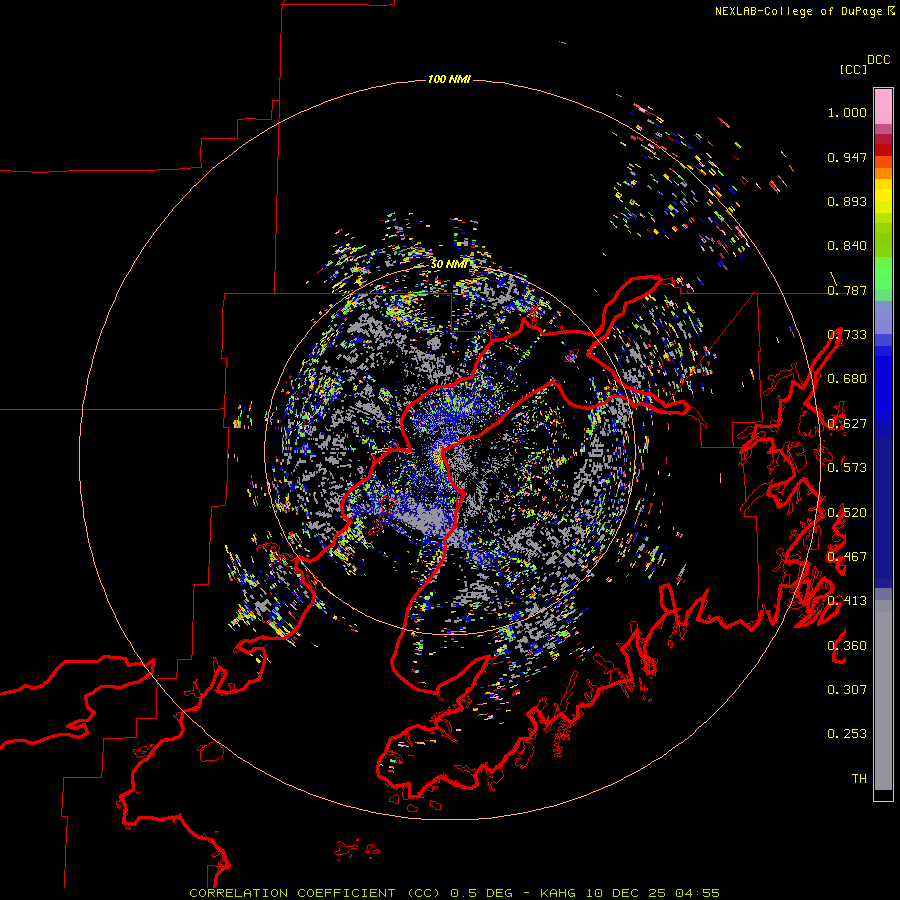
Task: Click the 0.413 legend value
Action: point(847,601)
